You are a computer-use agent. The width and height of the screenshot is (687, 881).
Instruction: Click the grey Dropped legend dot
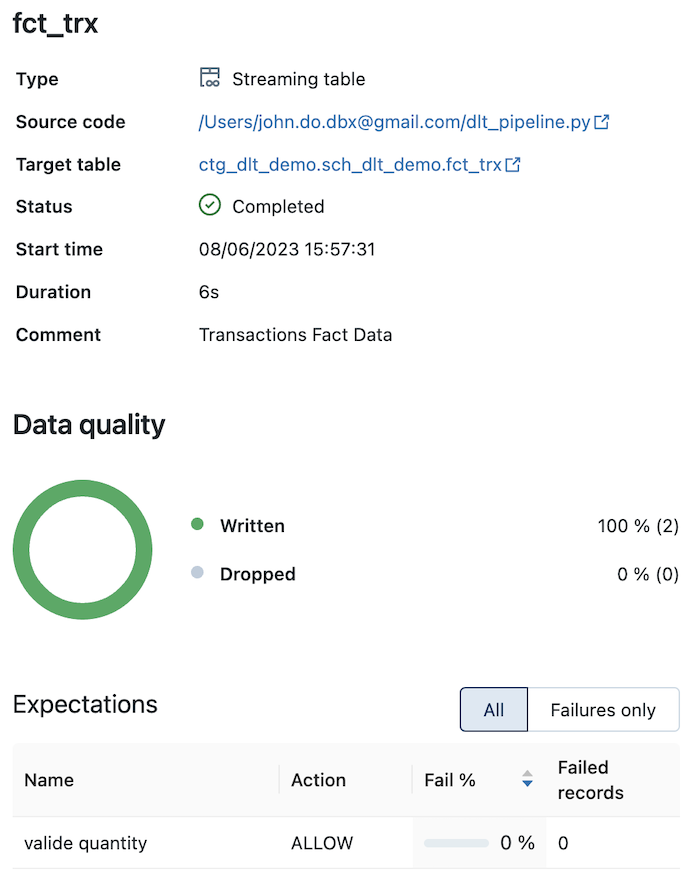197,573
